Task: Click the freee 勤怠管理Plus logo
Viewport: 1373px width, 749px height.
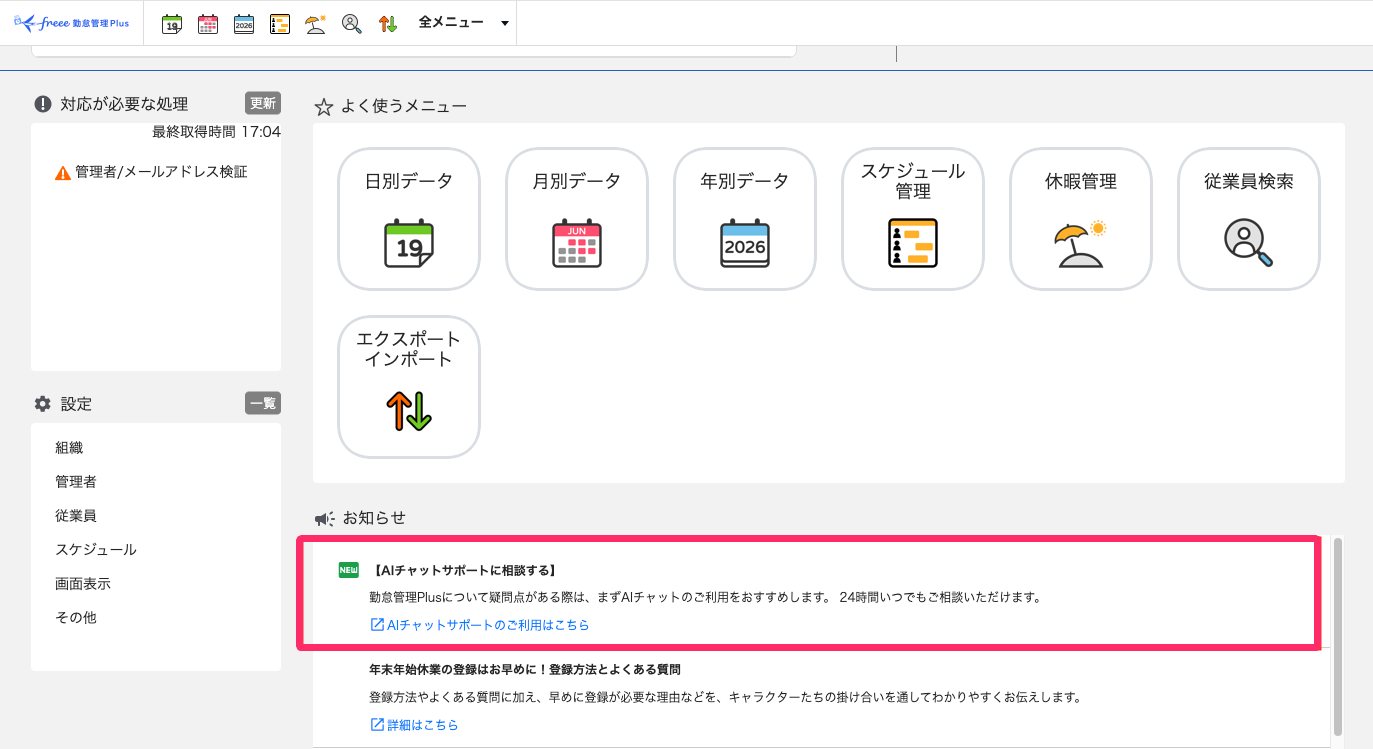Action: [72, 23]
